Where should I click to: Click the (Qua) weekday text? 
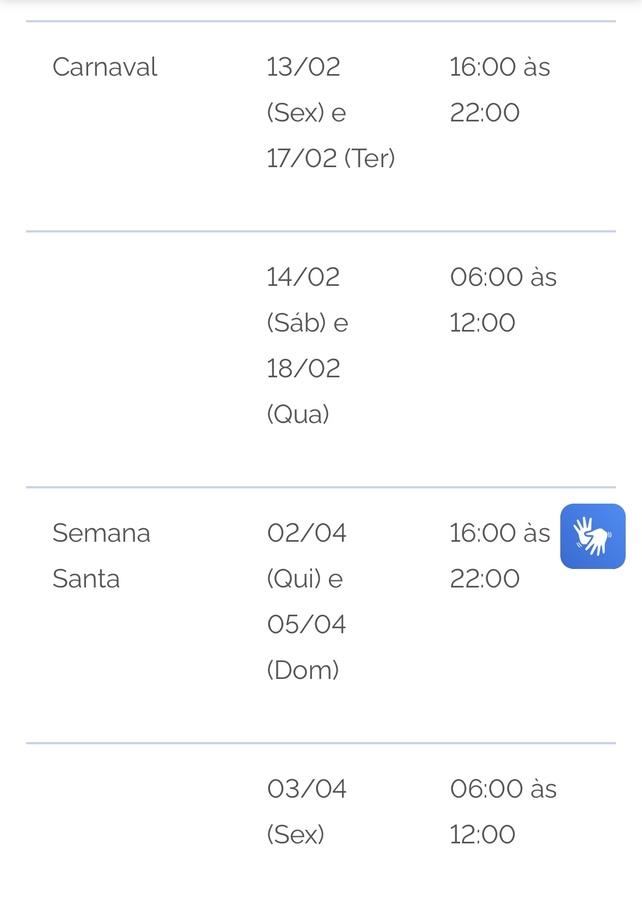[298, 414]
